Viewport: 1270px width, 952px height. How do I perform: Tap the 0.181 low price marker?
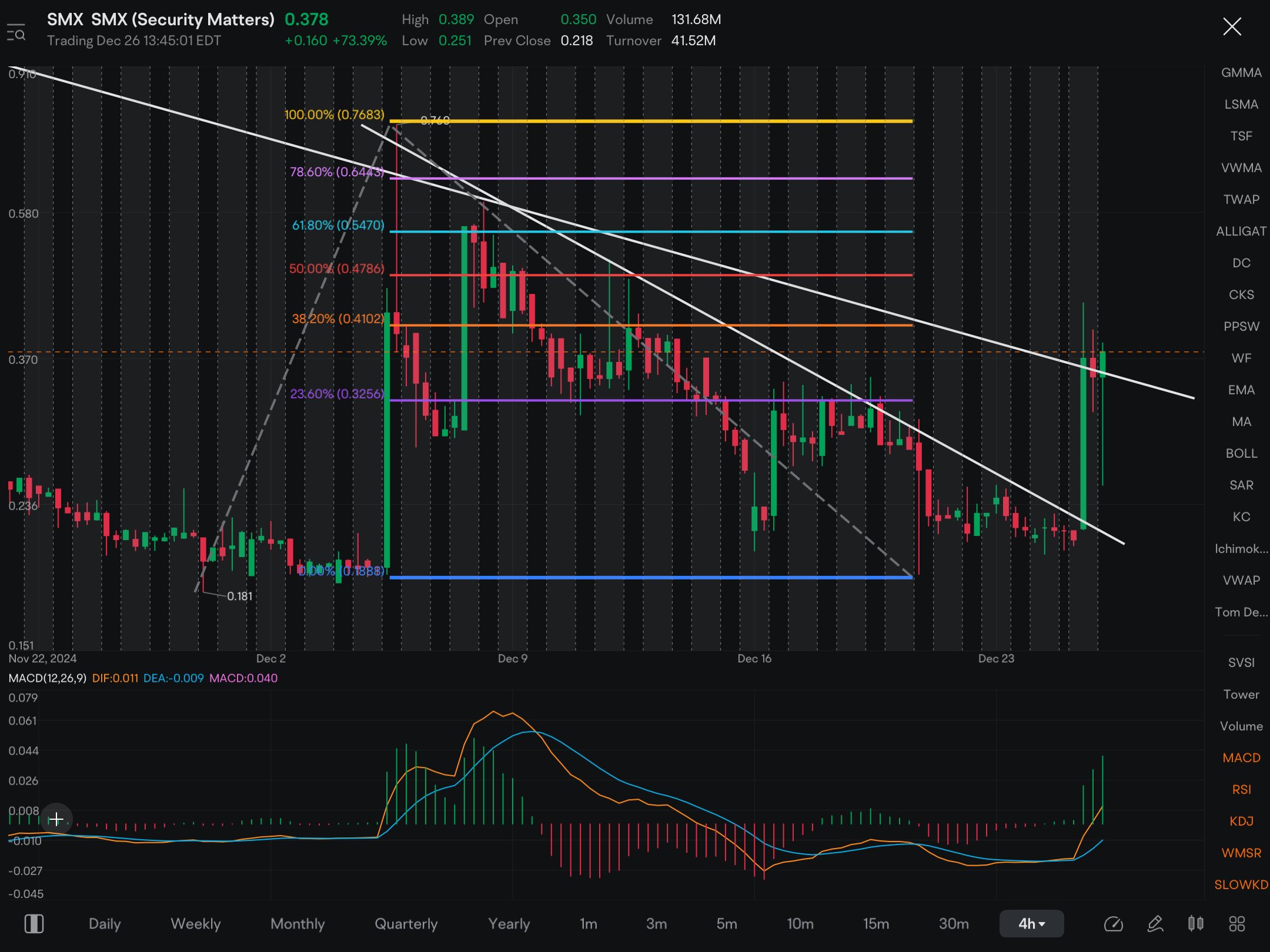240,596
